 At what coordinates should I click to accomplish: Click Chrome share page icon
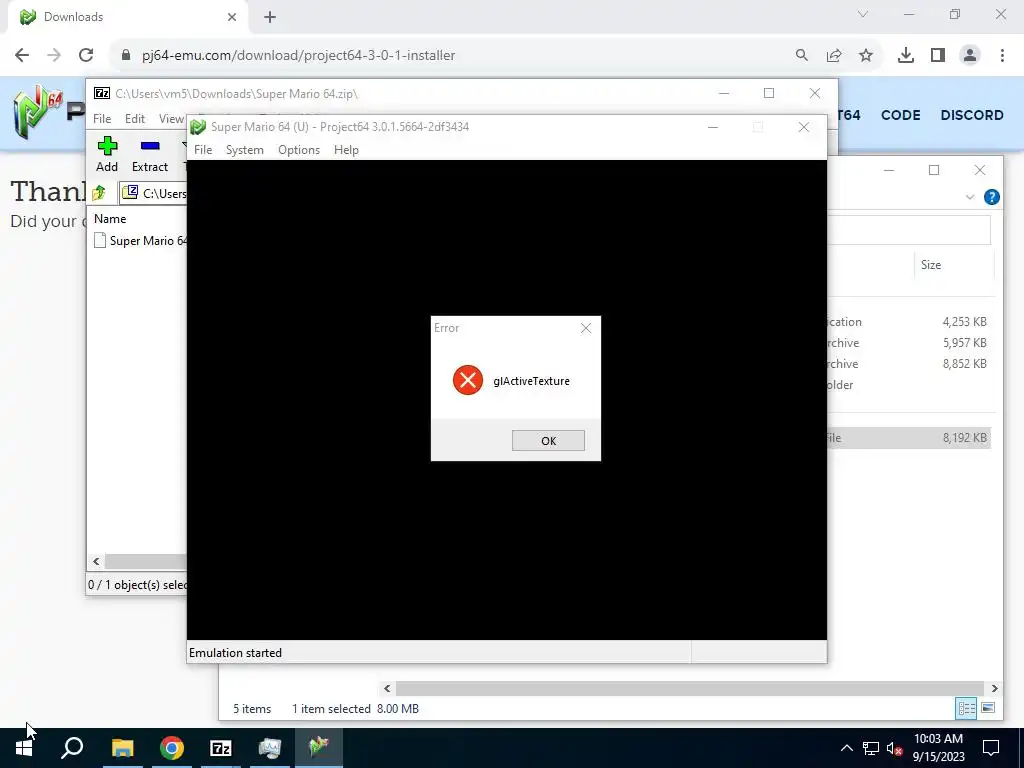point(833,55)
